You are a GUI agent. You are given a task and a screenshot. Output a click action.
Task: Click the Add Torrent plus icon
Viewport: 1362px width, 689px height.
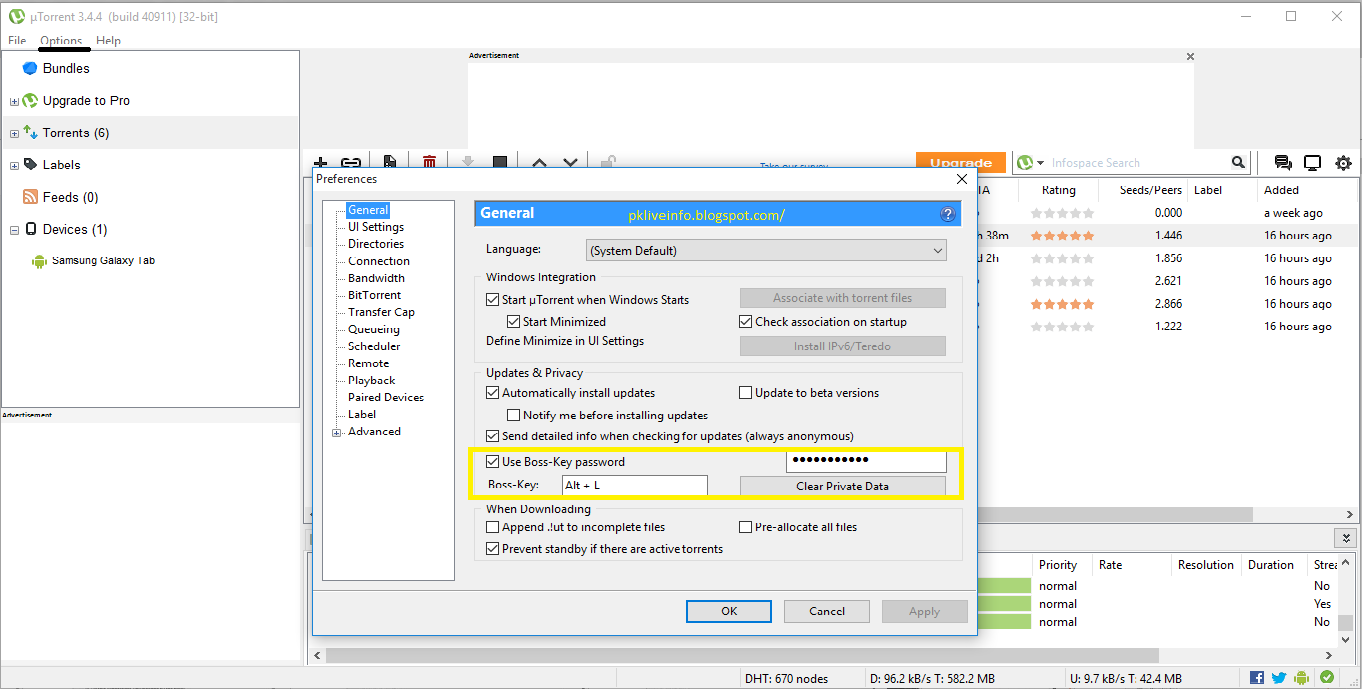pyautogui.click(x=321, y=163)
